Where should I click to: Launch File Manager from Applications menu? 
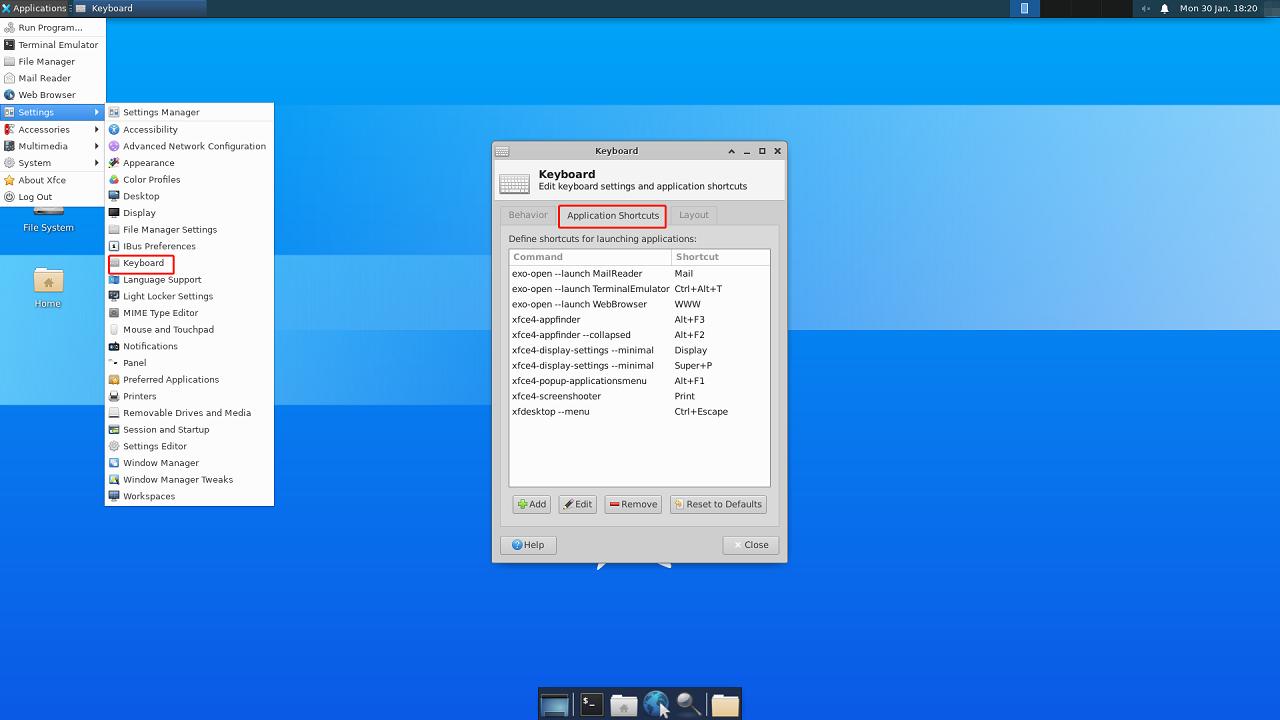tap(52, 61)
